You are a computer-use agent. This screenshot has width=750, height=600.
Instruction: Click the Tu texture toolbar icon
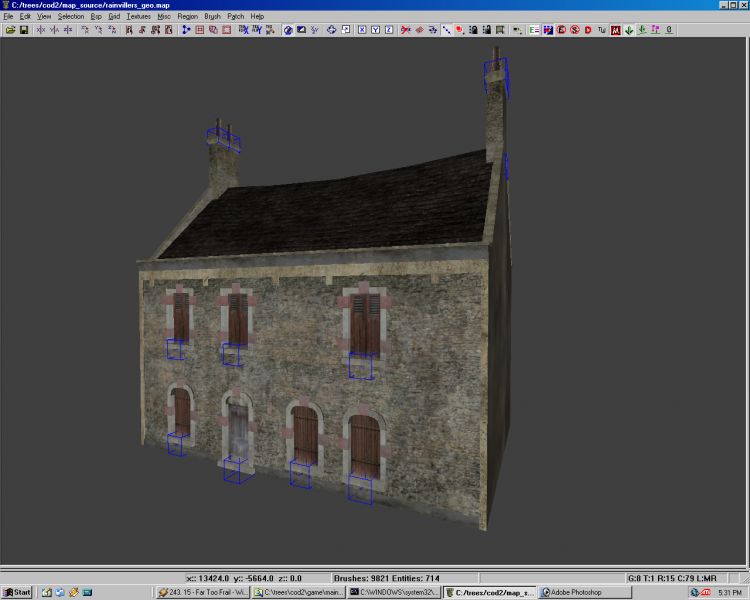coord(602,30)
